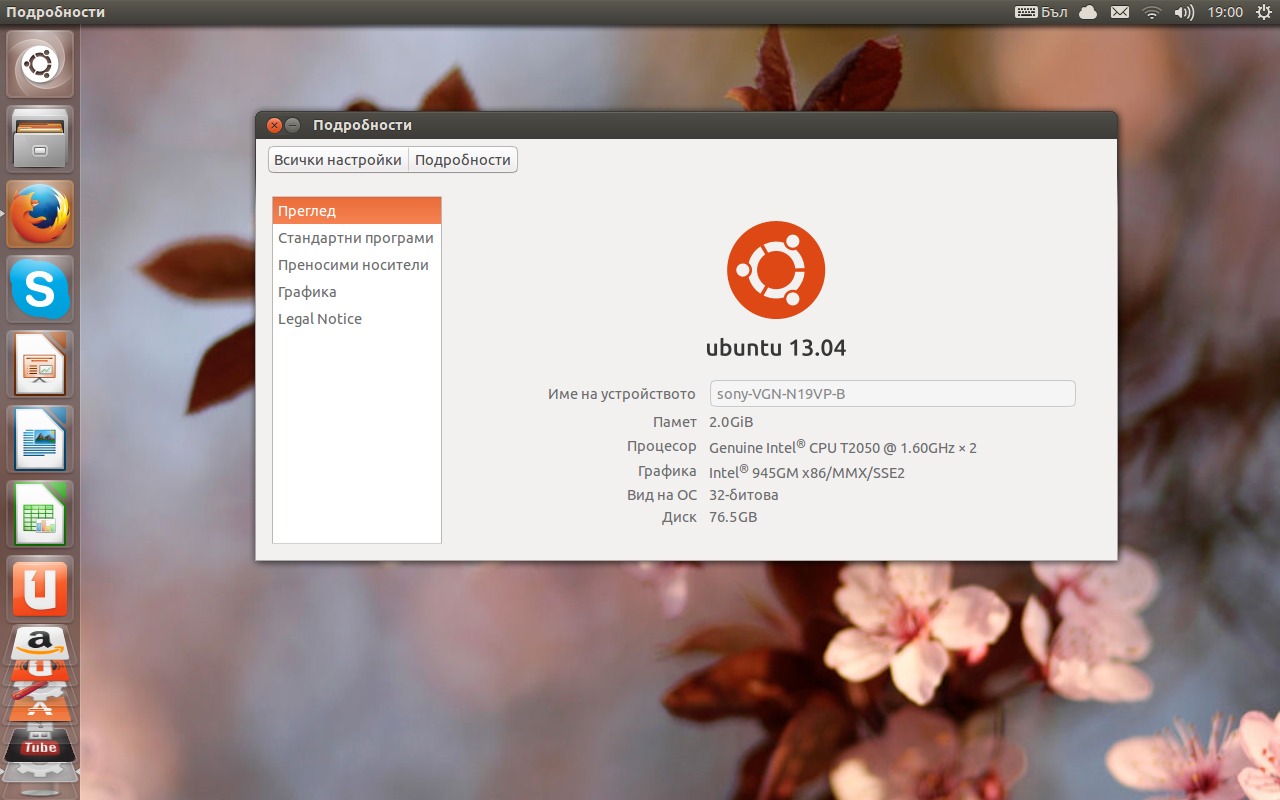The image size is (1280, 800).
Task: Expand the sound volume indicator menu
Action: coord(1184,12)
